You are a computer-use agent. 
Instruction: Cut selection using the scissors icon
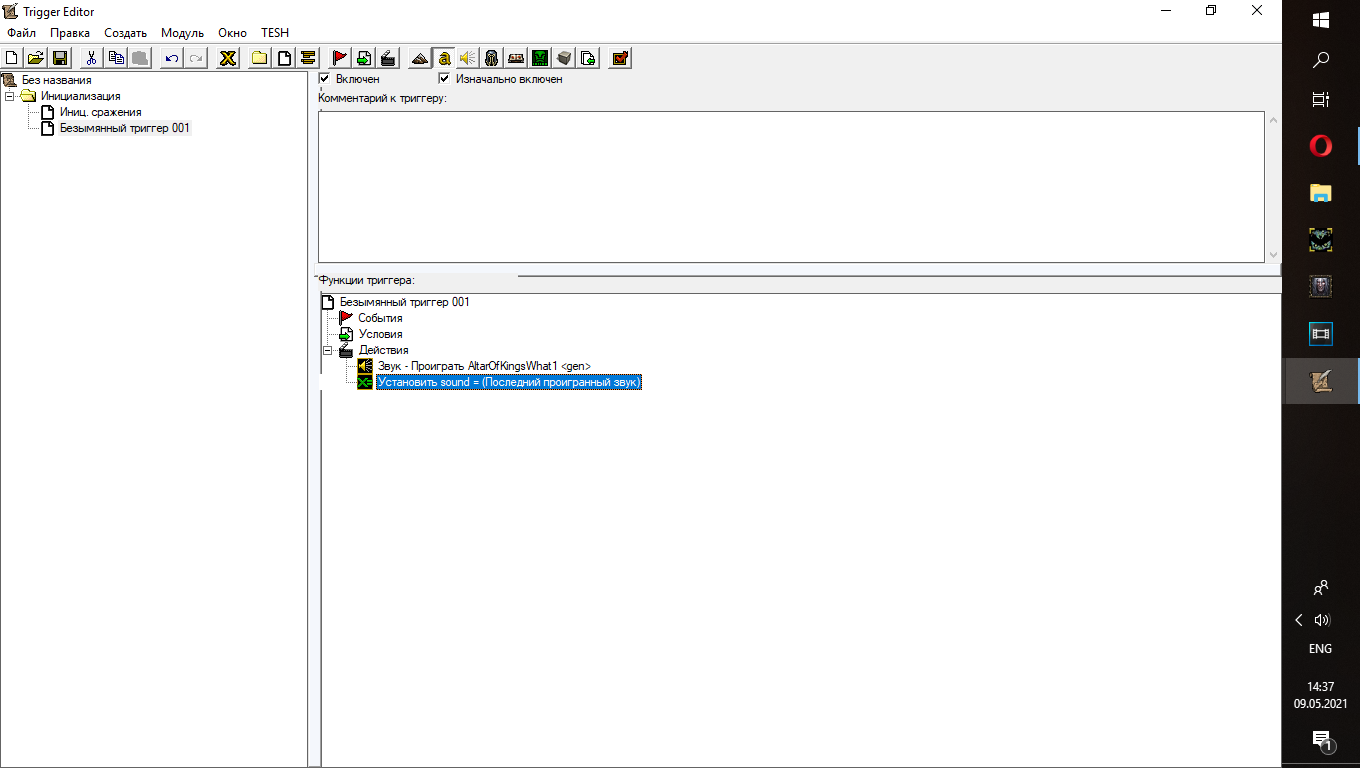(x=92, y=58)
